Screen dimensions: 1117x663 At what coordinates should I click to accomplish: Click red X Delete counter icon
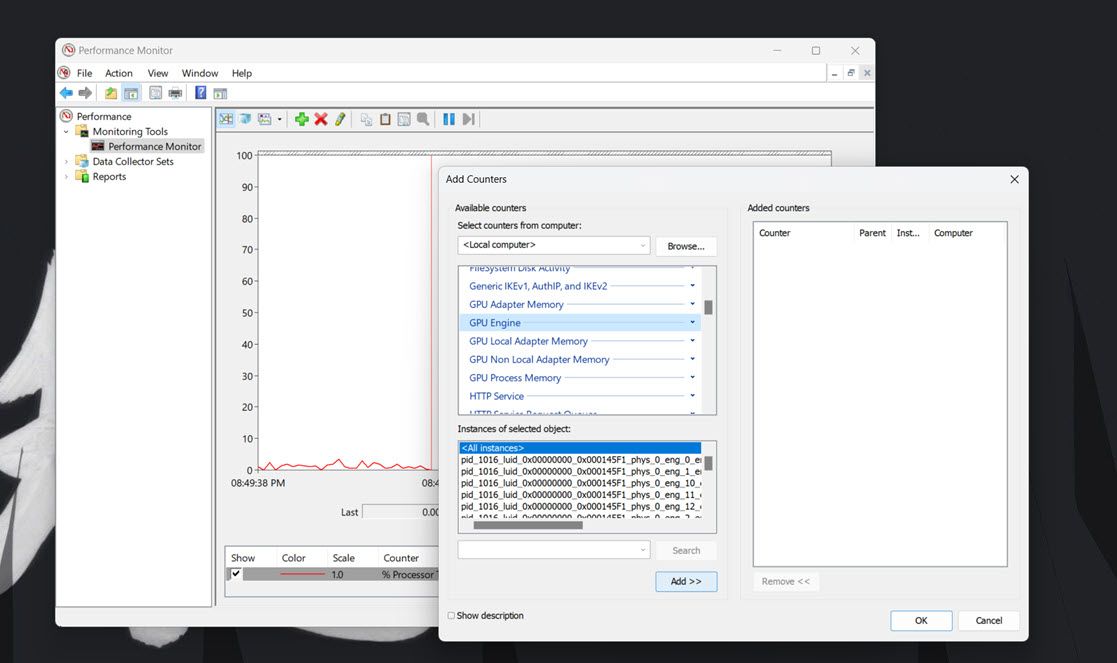[321, 119]
